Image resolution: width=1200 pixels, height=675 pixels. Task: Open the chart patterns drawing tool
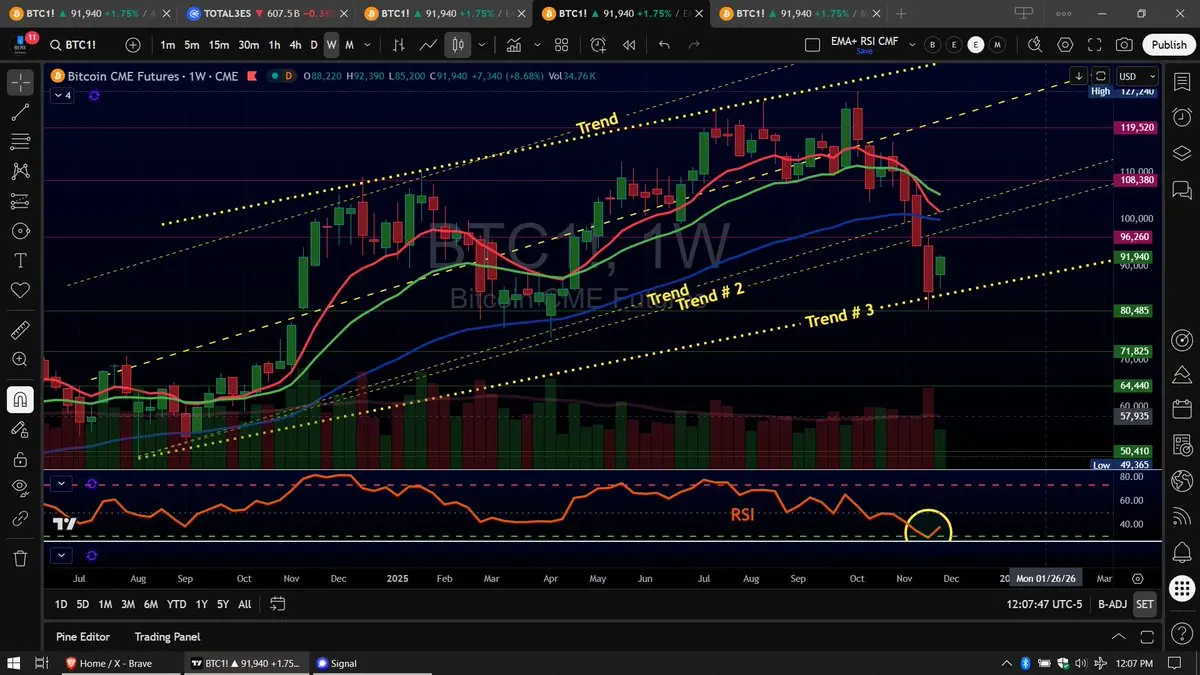[20, 172]
